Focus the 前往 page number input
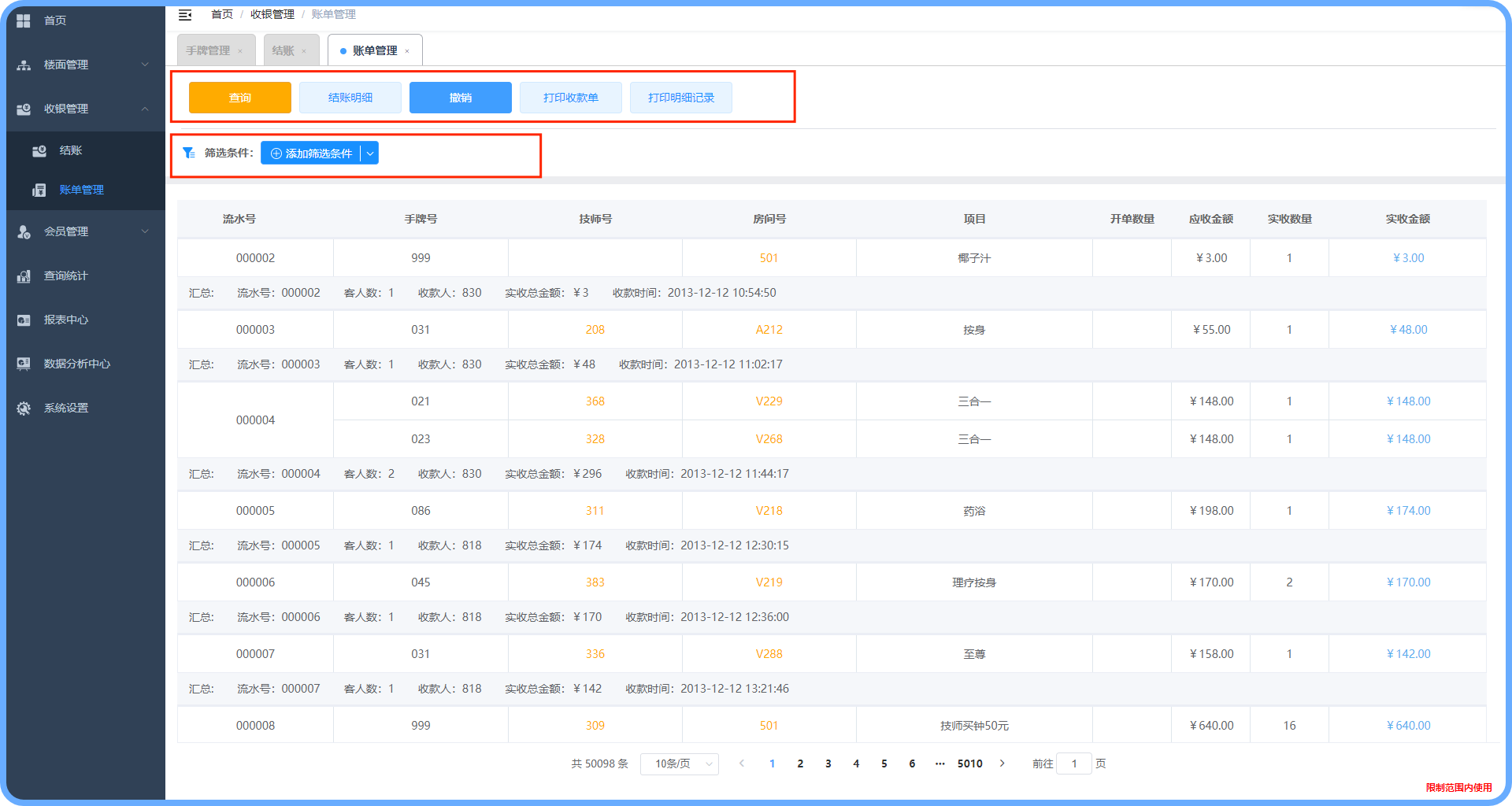The height and width of the screenshot is (806, 1512). (1074, 763)
